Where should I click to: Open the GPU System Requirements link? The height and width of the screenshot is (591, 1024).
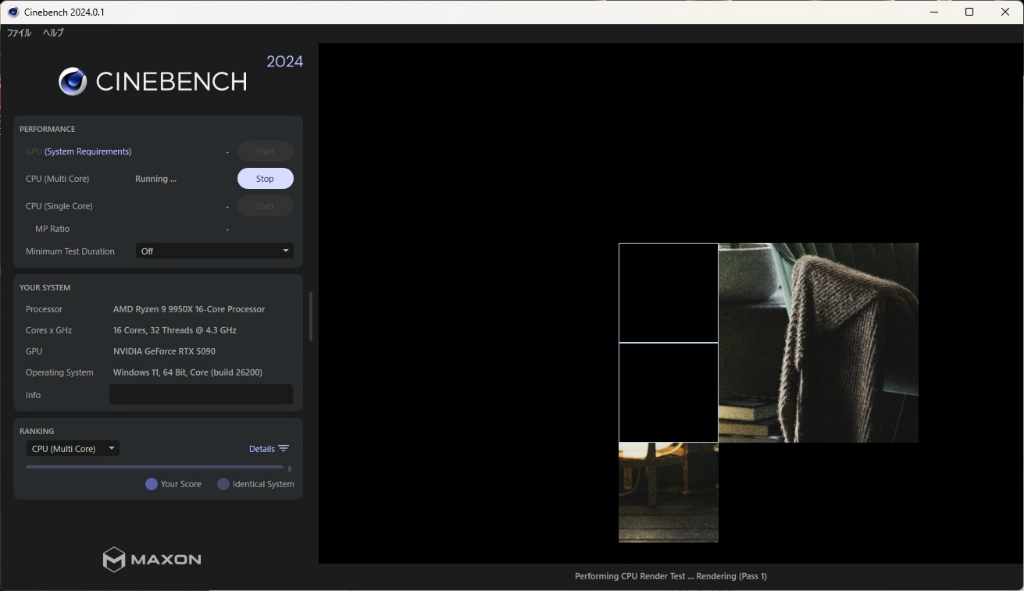pos(88,152)
